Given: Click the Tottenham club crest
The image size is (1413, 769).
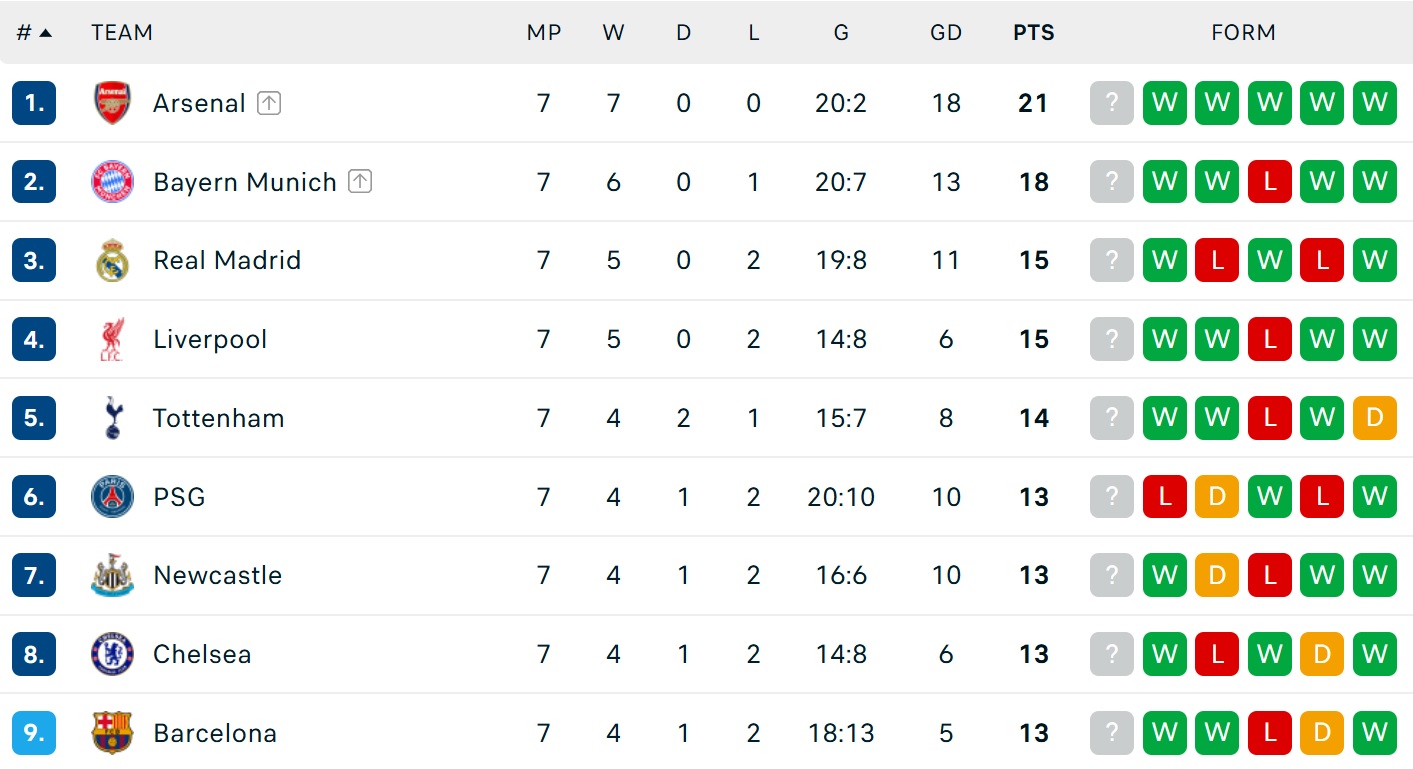Looking at the screenshot, I should [x=112, y=418].
